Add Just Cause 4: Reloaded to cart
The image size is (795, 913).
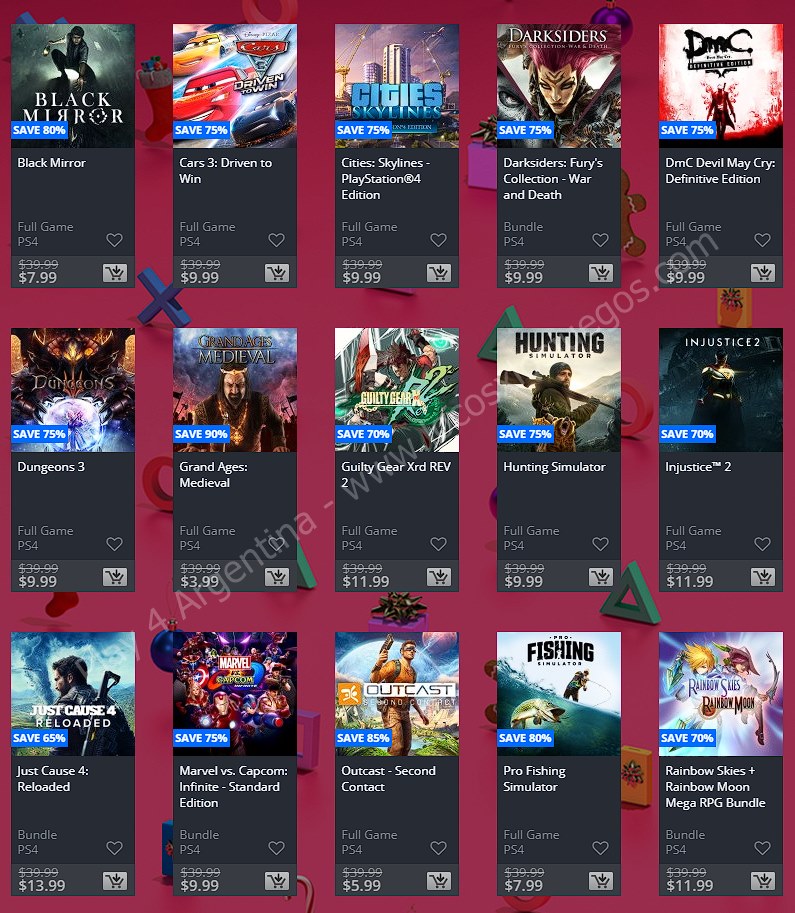(115, 880)
